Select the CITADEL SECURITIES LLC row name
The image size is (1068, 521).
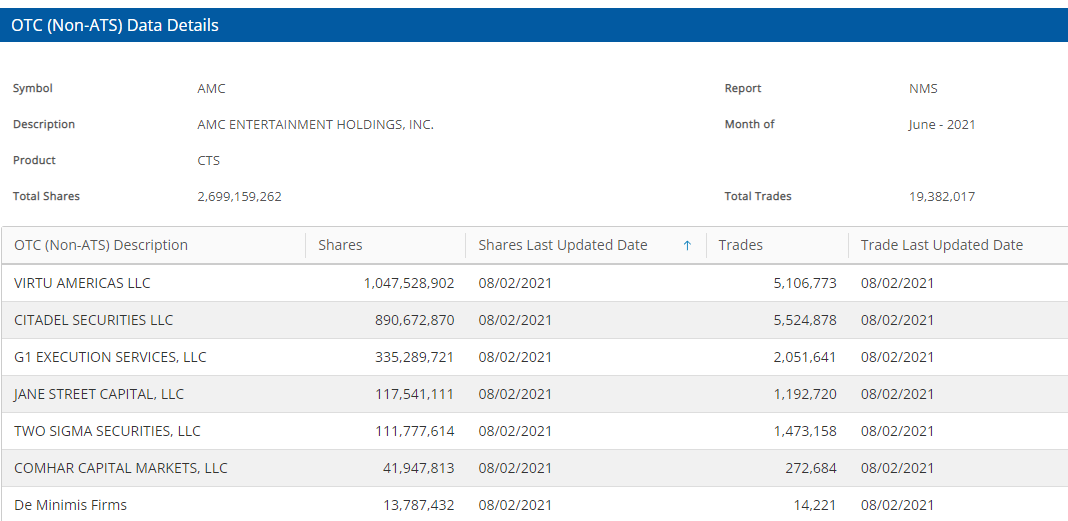tap(93, 320)
